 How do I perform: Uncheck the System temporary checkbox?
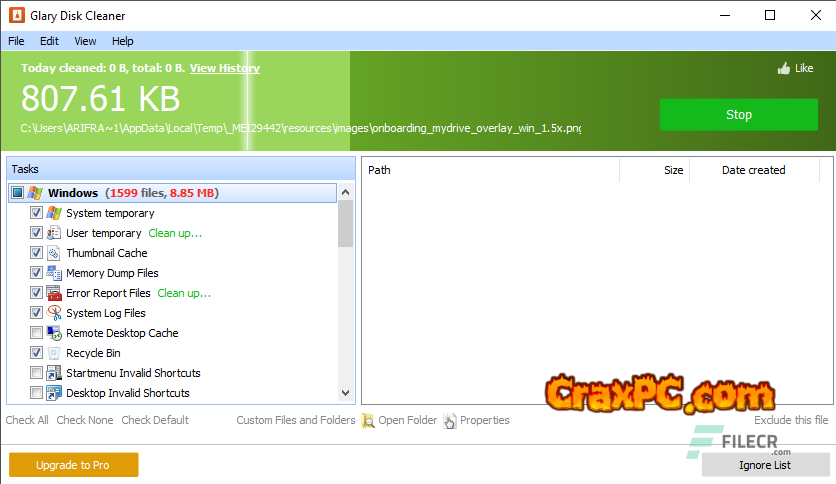click(x=36, y=213)
